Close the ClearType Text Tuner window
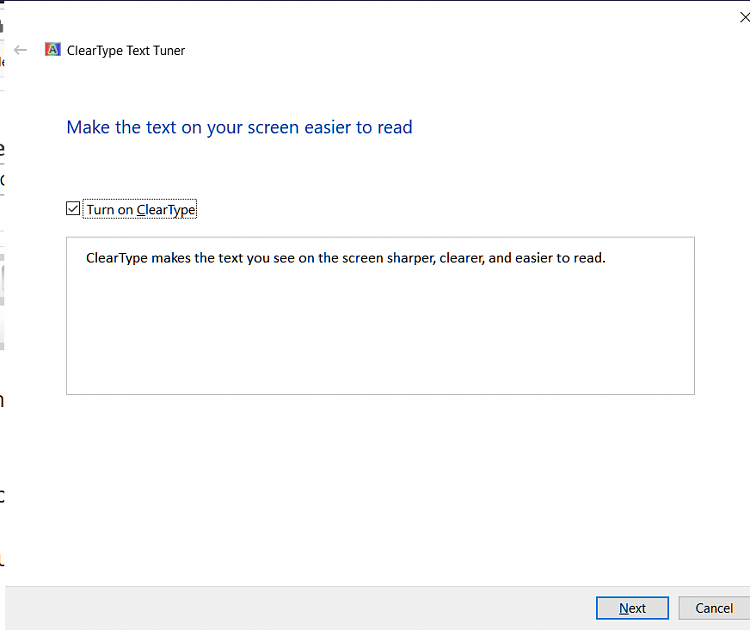 click(x=744, y=18)
